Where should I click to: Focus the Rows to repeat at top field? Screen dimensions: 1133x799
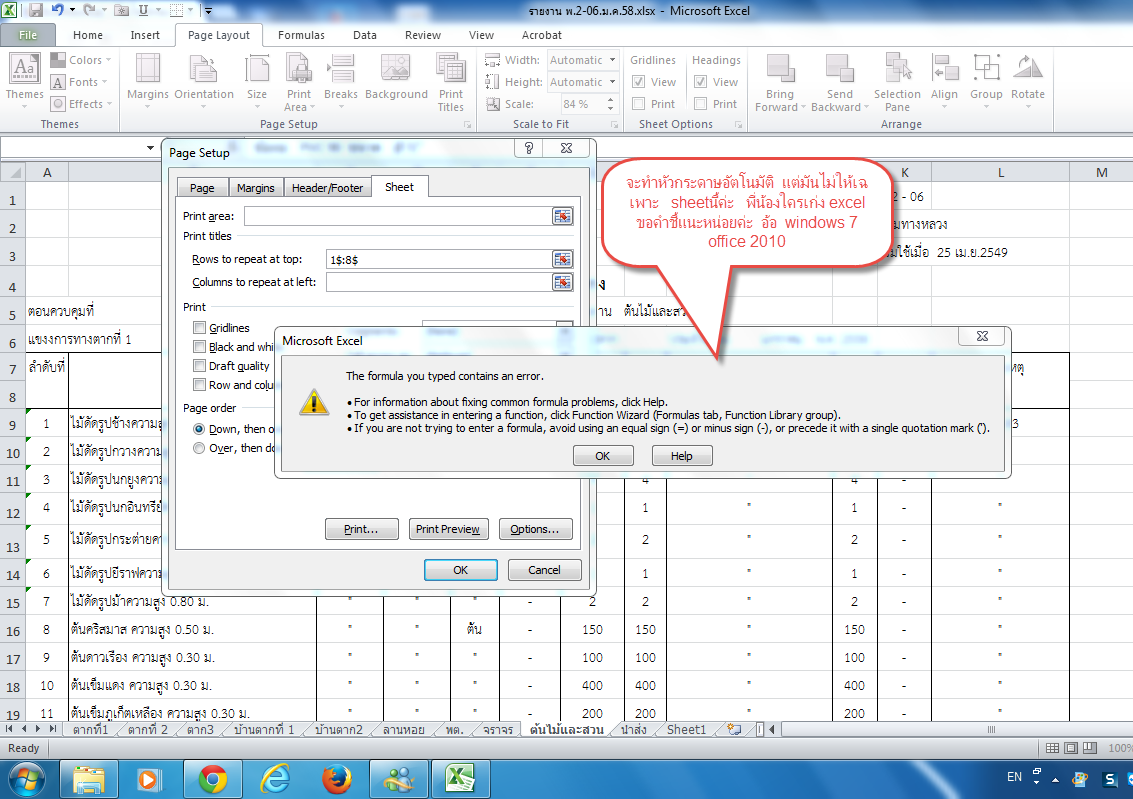439,259
